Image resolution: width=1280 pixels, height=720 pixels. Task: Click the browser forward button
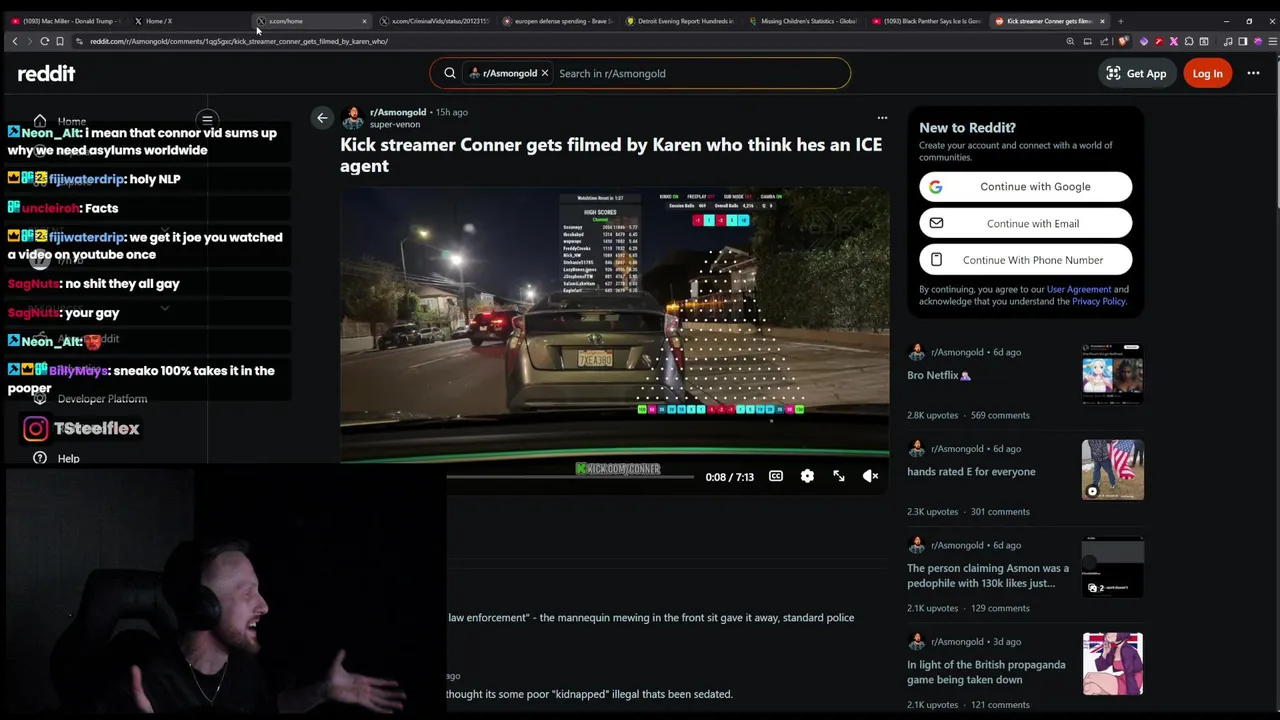[x=30, y=41]
